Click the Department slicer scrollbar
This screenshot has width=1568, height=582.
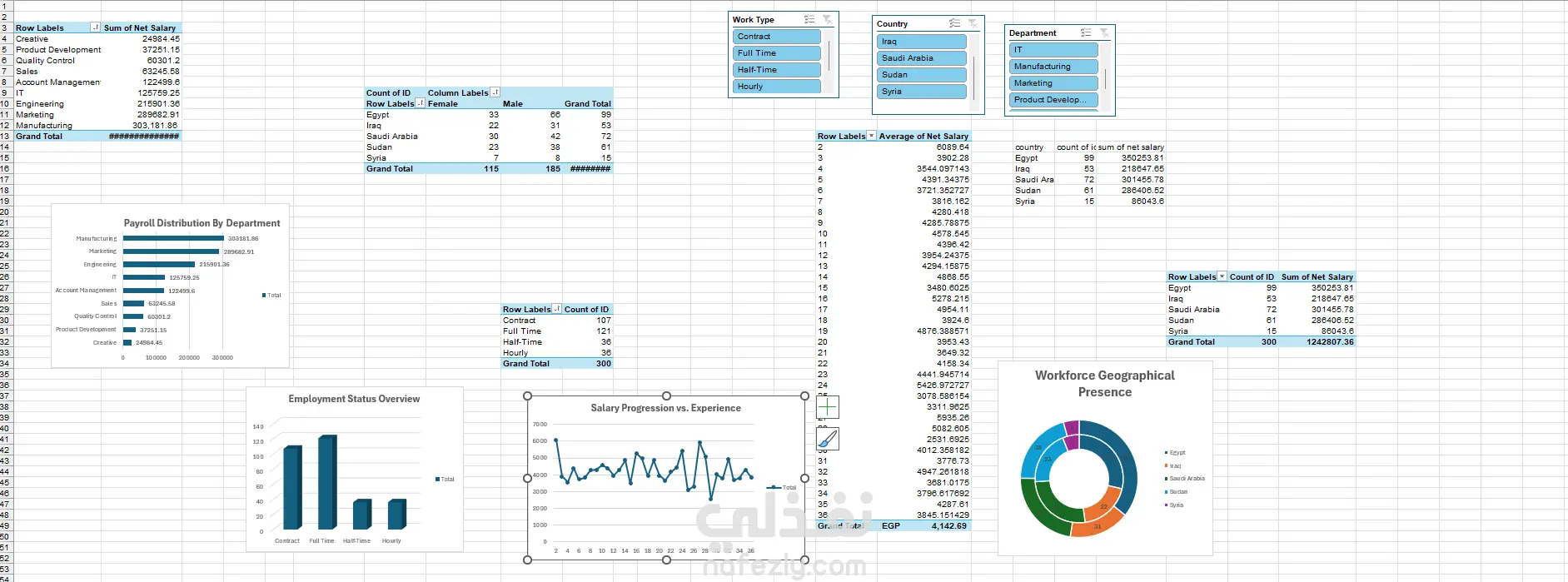tap(1106, 79)
